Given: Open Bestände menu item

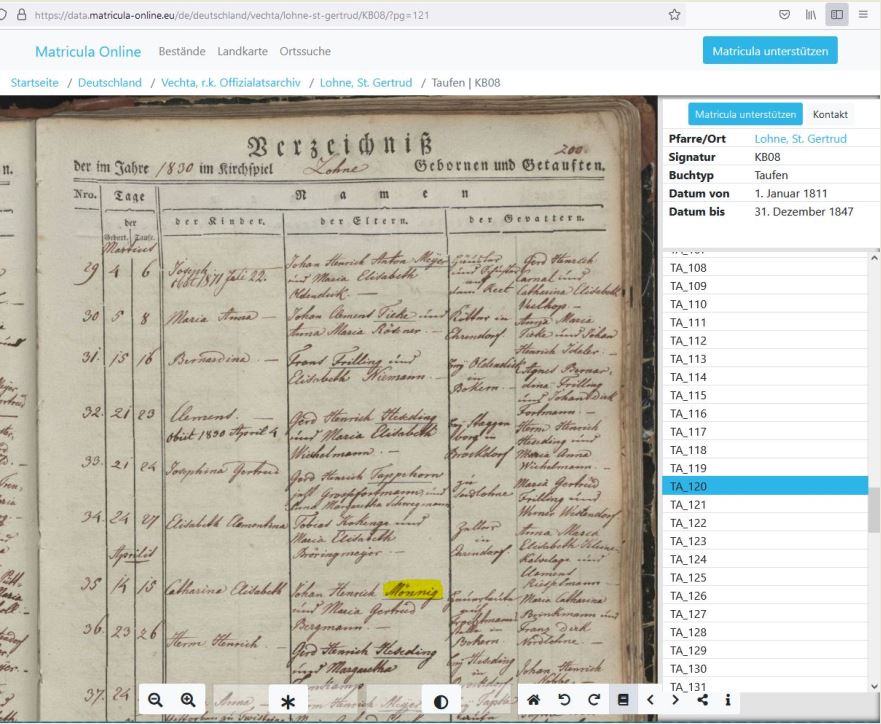Looking at the screenshot, I should tap(182, 51).
